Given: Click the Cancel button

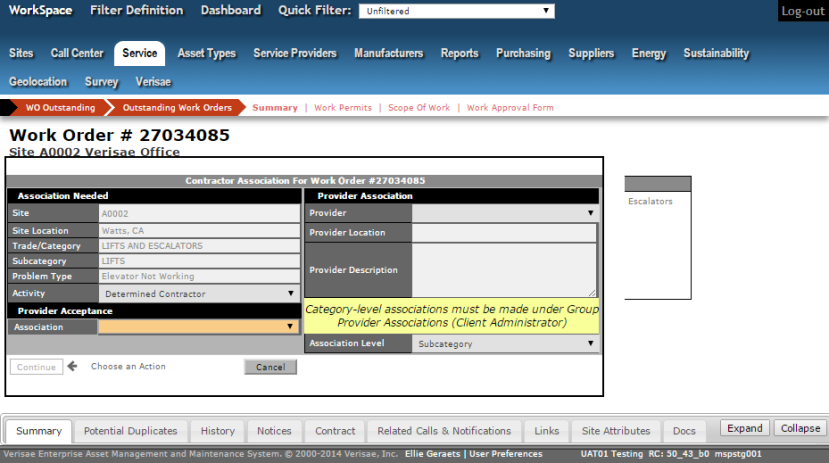Looking at the screenshot, I should (x=270, y=367).
